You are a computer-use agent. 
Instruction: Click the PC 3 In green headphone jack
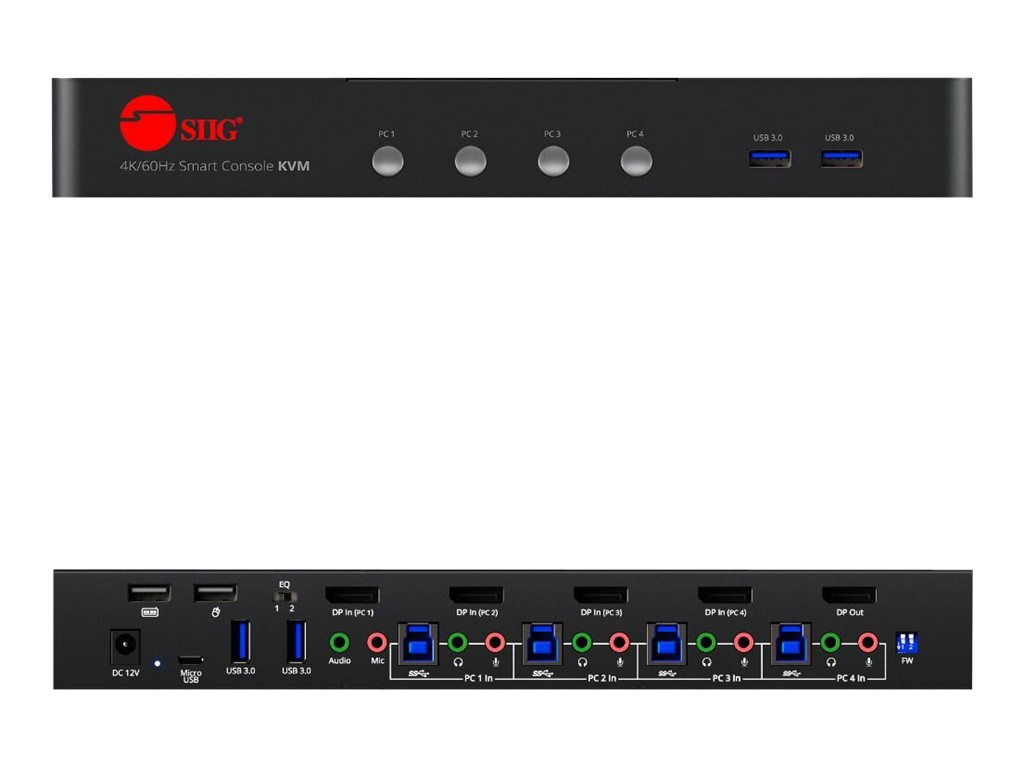click(706, 643)
